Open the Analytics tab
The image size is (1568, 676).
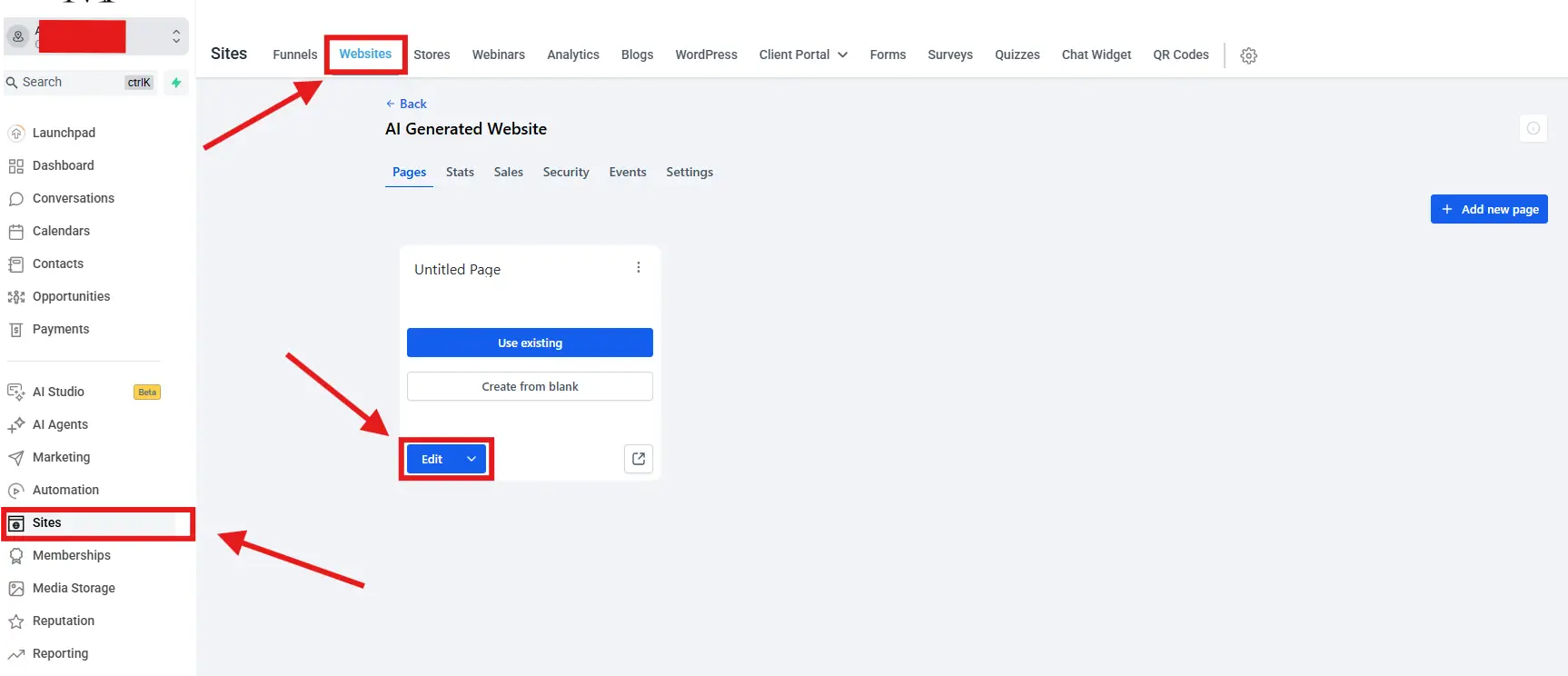point(573,55)
